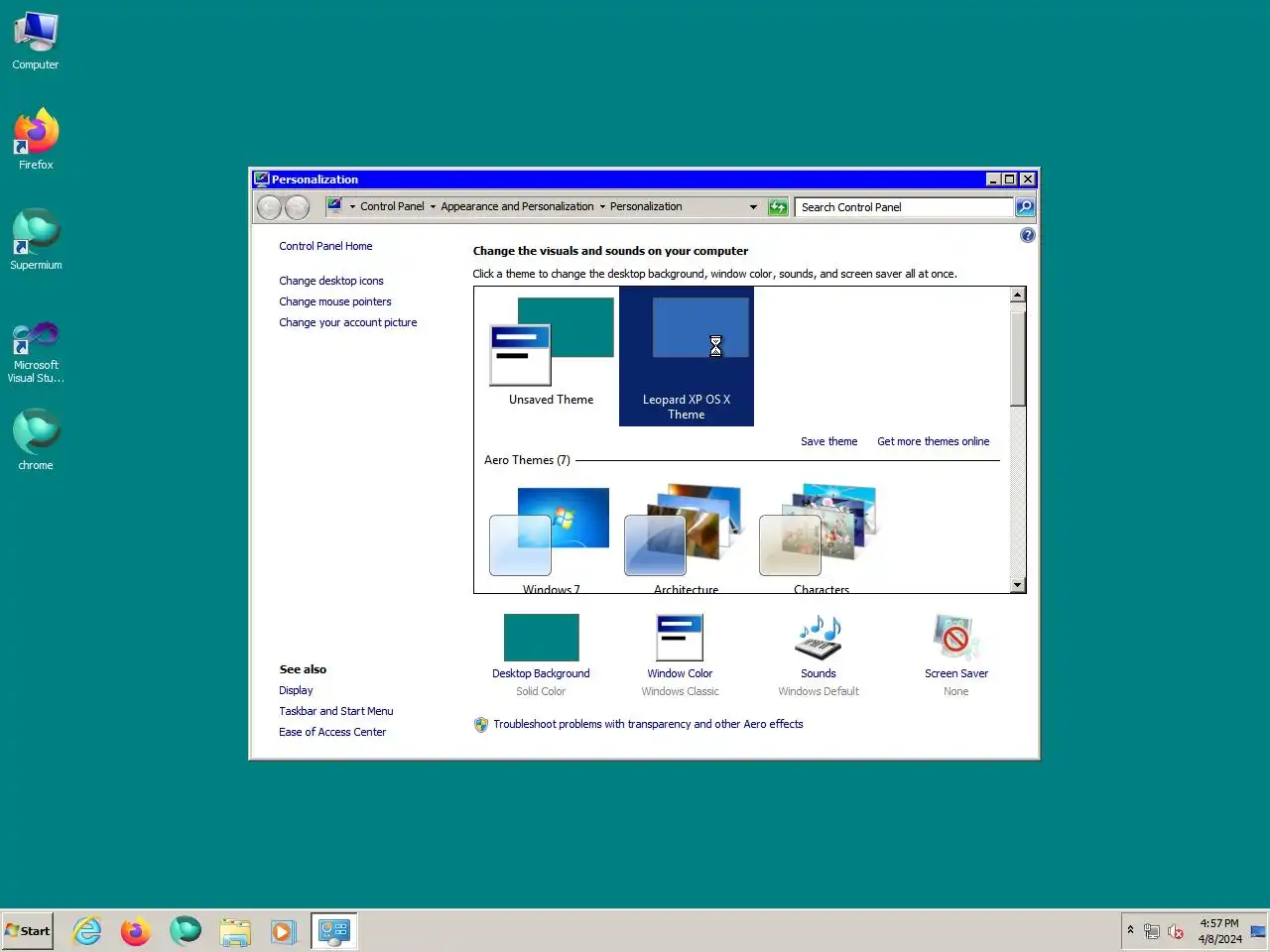Click the theme list scroll up arrow
The height and width of the screenshot is (952, 1270).
coord(1017,295)
